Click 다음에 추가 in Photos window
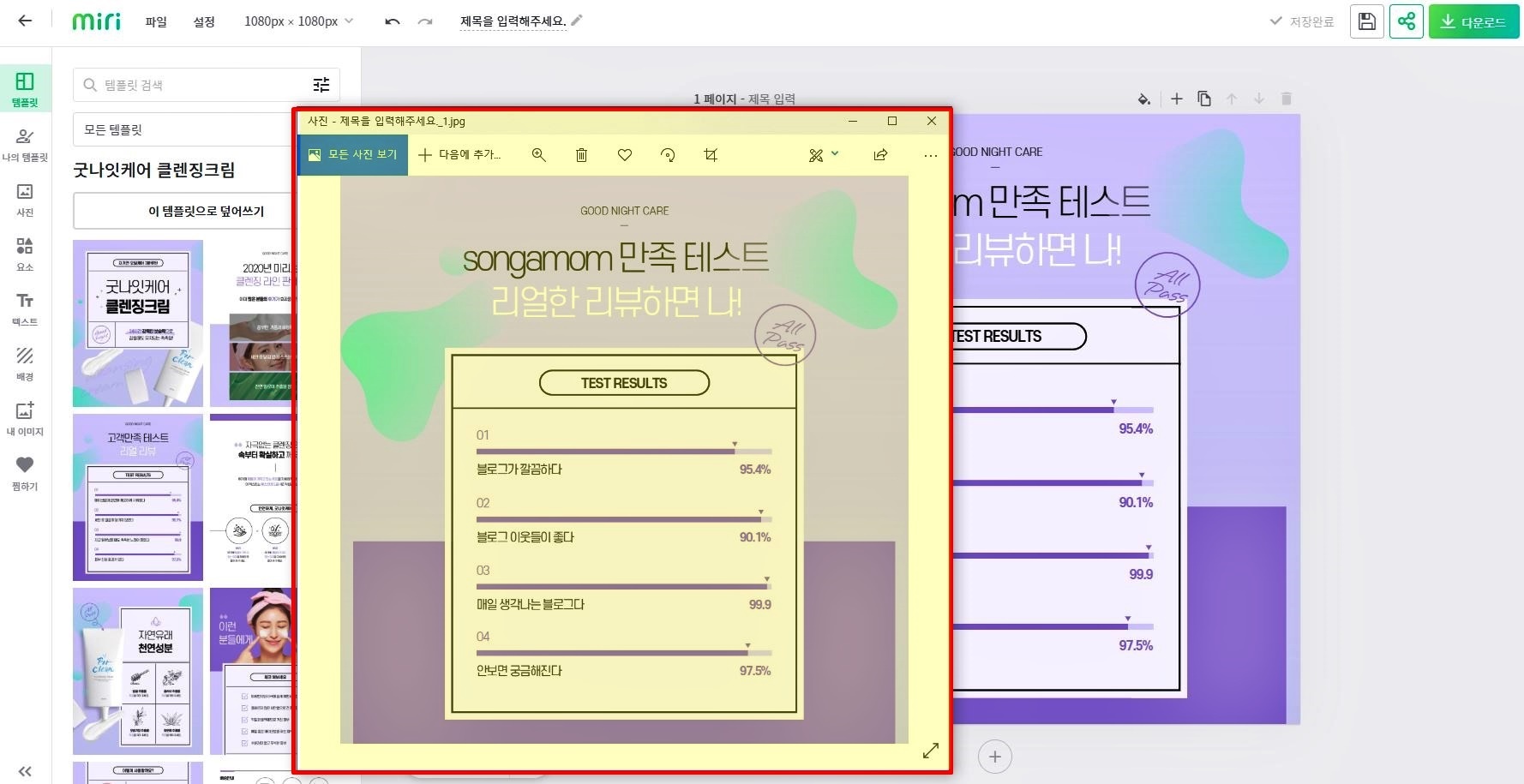Image resolution: width=1524 pixels, height=784 pixels. (459, 154)
